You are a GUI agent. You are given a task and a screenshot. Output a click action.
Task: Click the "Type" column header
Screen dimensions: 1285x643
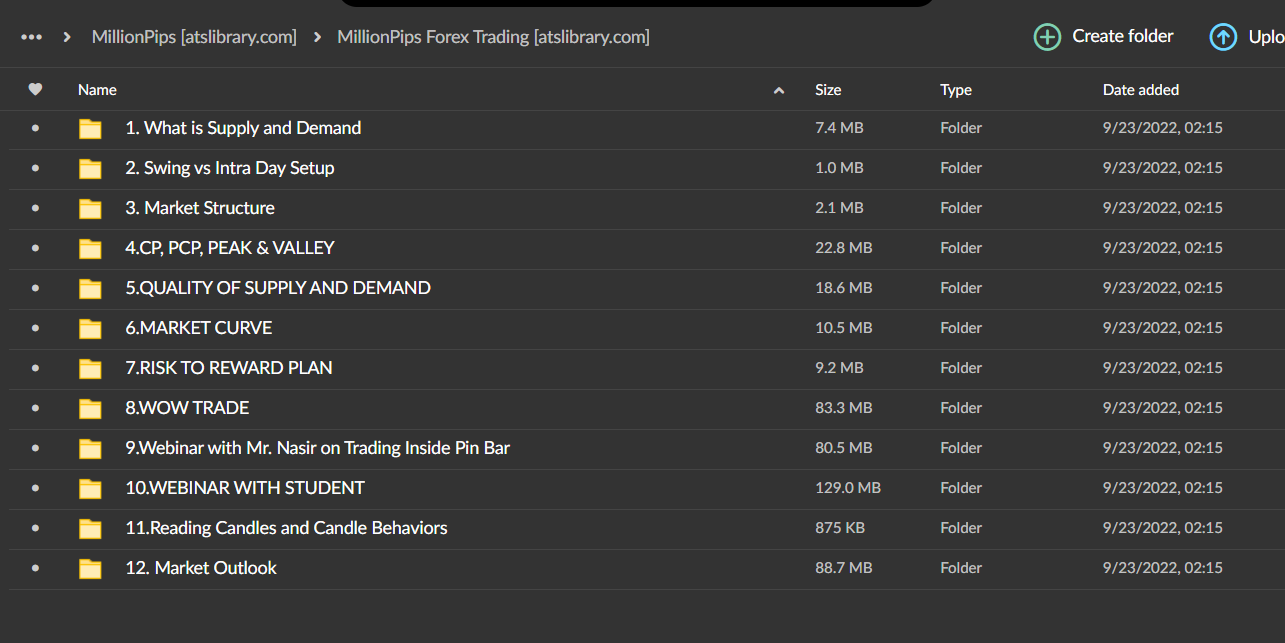[955, 89]
